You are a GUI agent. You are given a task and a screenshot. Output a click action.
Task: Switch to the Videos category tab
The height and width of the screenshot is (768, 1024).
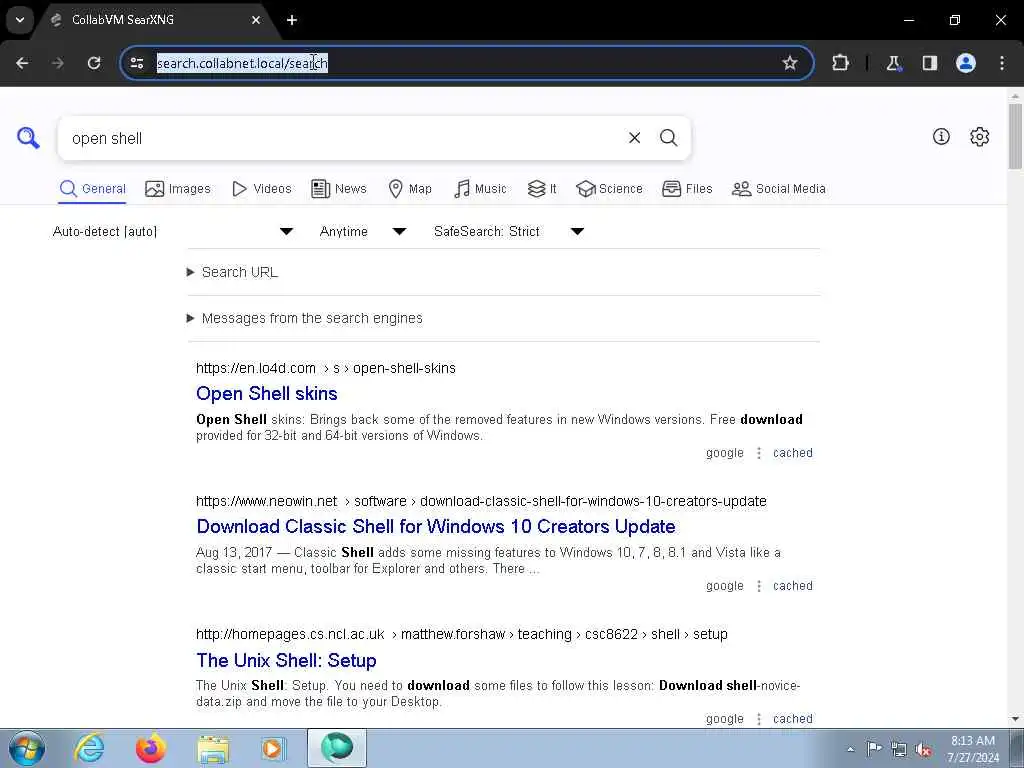[261, 189]
